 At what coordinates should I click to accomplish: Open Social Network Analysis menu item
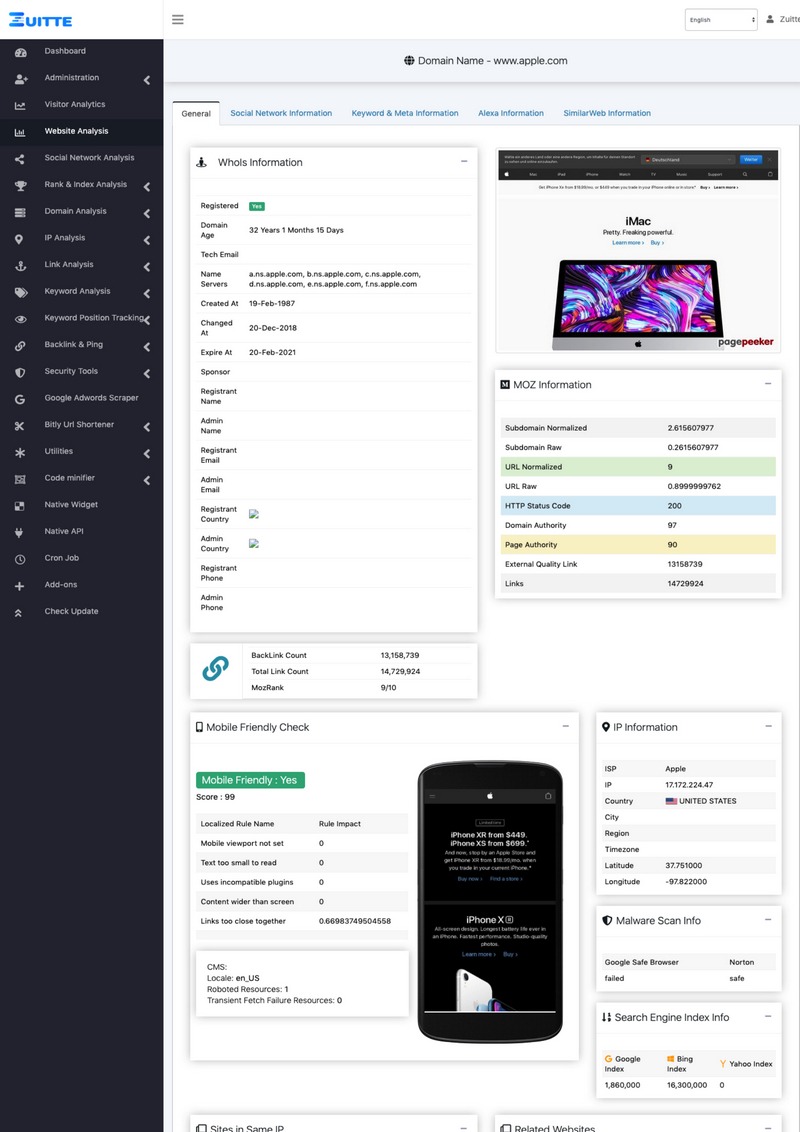pyautogui.click(x=90, y=158)
